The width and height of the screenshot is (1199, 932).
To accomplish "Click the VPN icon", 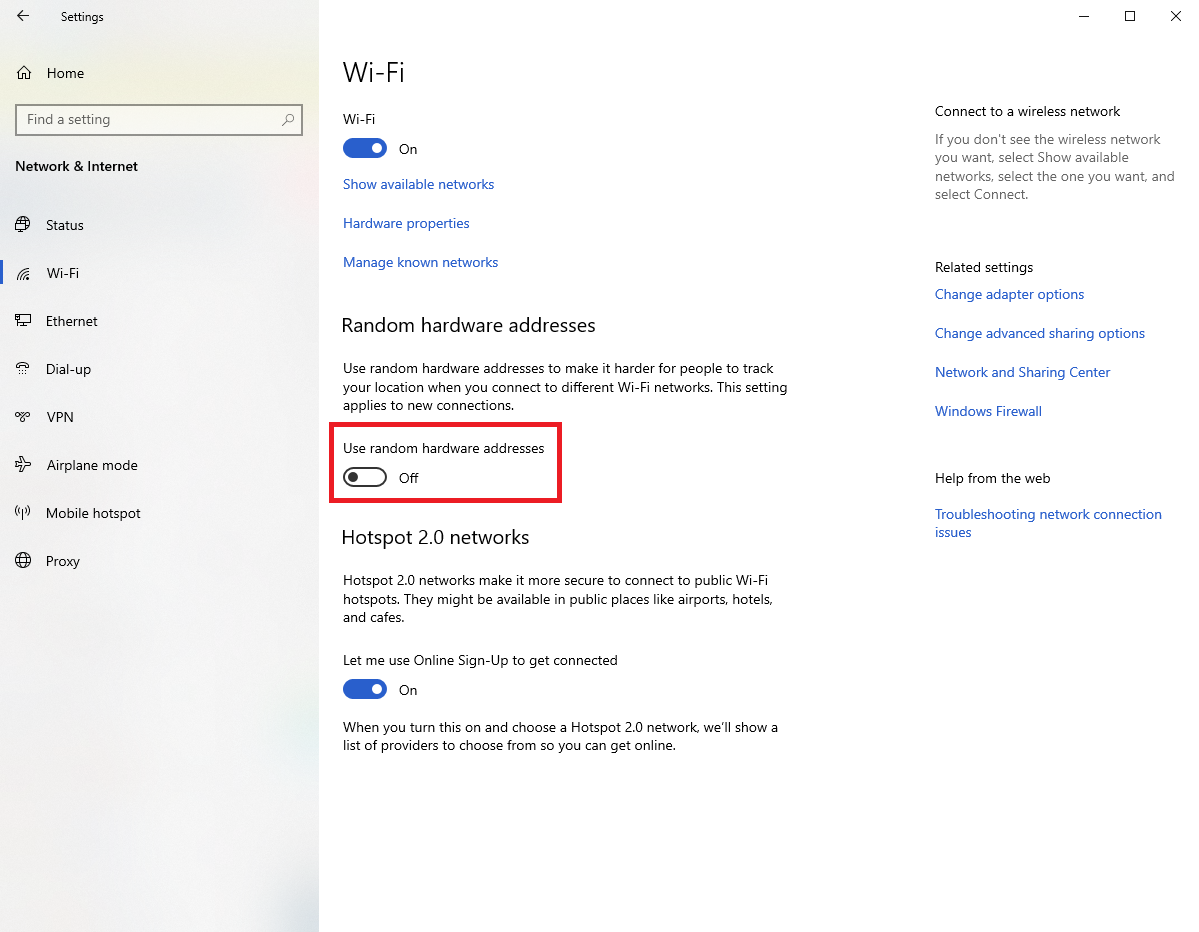I will click(24, 417).
